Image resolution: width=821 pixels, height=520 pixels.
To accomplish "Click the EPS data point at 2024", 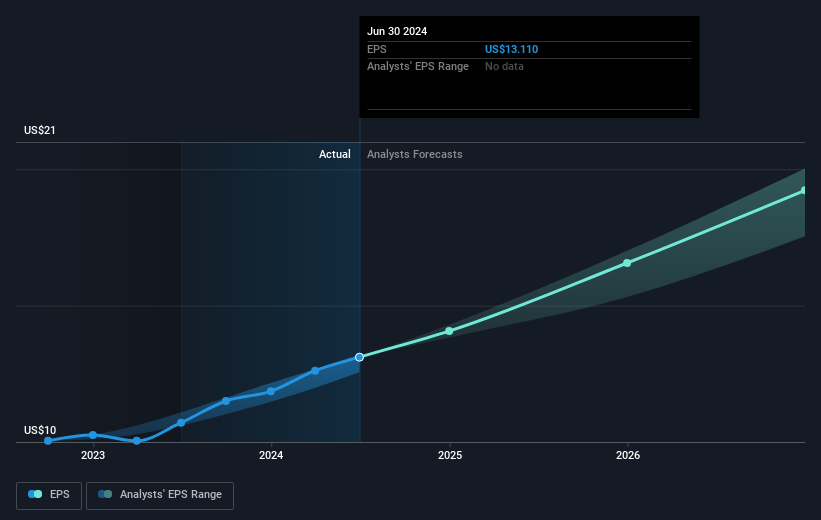I will (x=271, y=391).
